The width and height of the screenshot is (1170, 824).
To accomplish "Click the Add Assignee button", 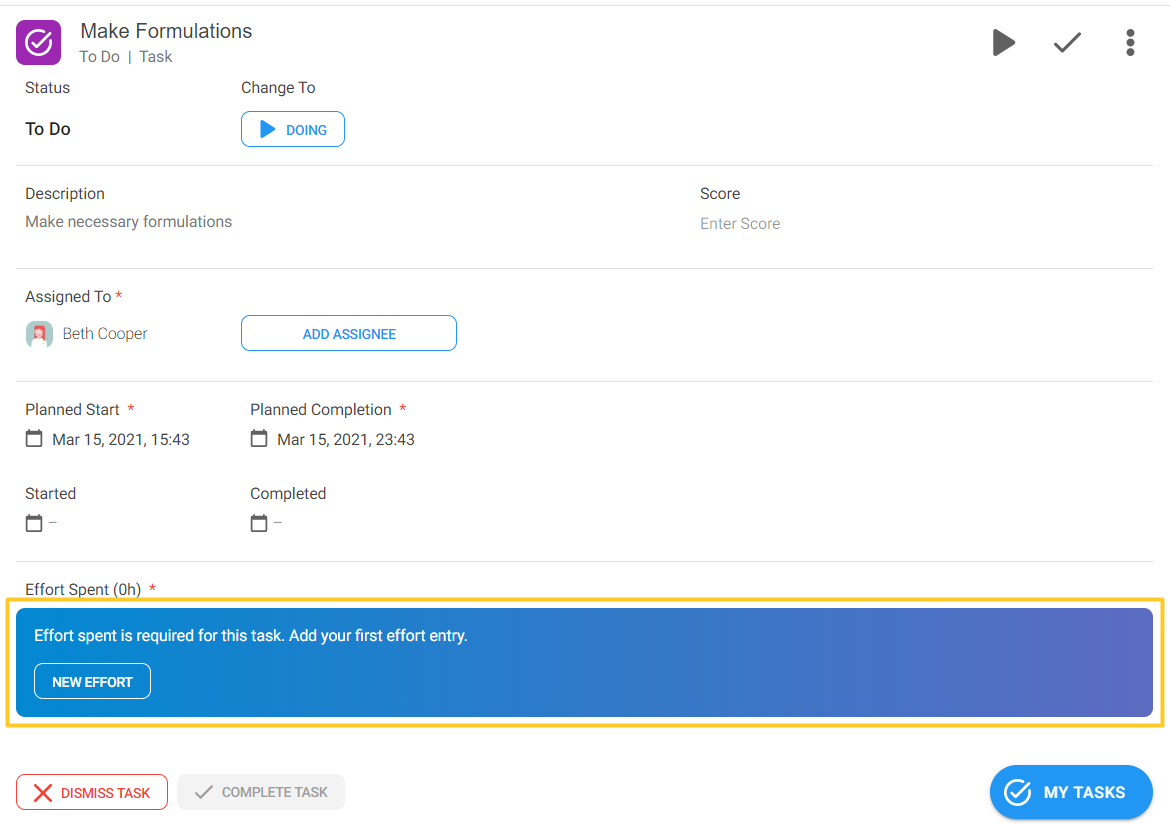I will (x=348, y=334).
